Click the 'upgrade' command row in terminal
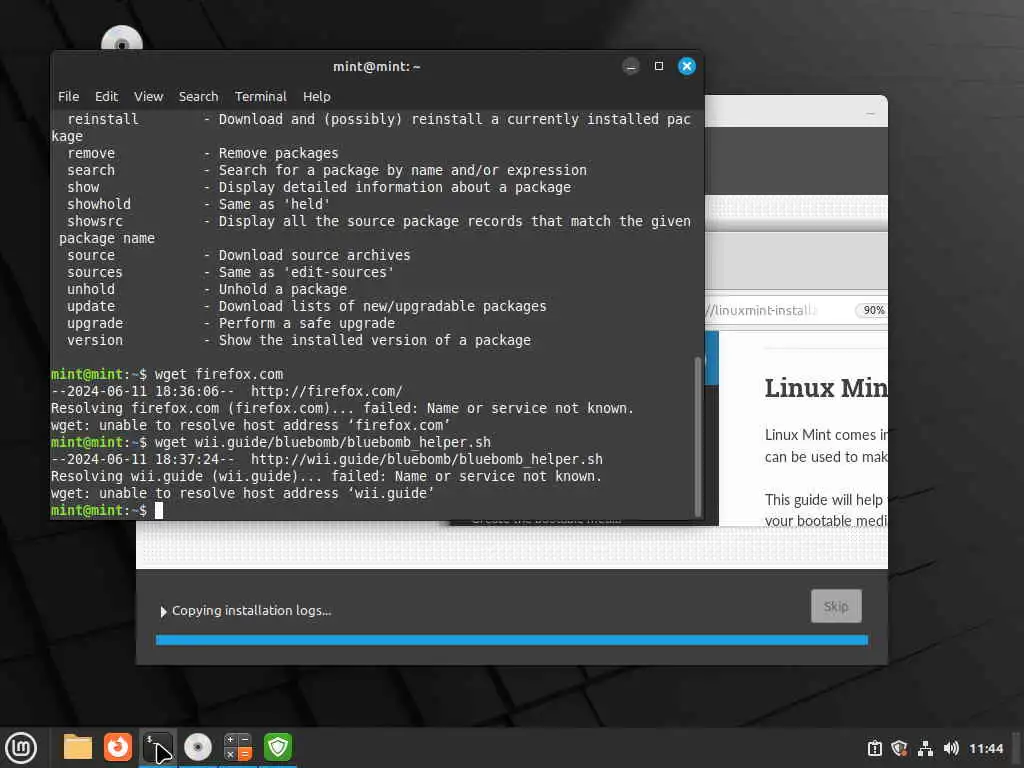The width and height of the screenshot is (1024, 768). [231, 323]
